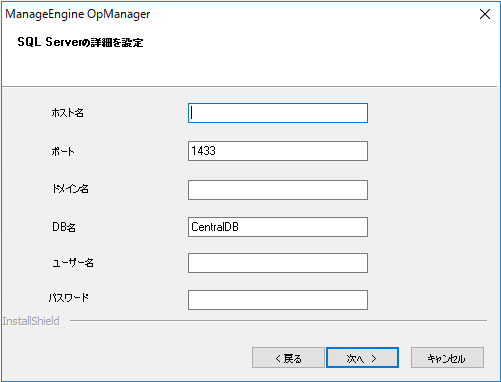Click the ホスト名 label text
The width and height of the screenshot is (501, 382).
(x=68, y=113)
